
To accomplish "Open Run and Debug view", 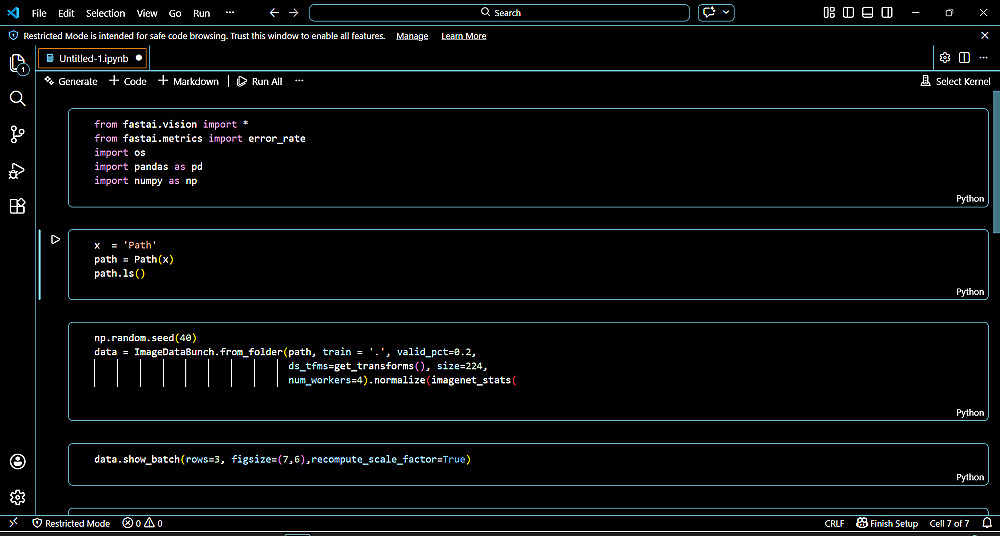I will click(x=17, y=170).
